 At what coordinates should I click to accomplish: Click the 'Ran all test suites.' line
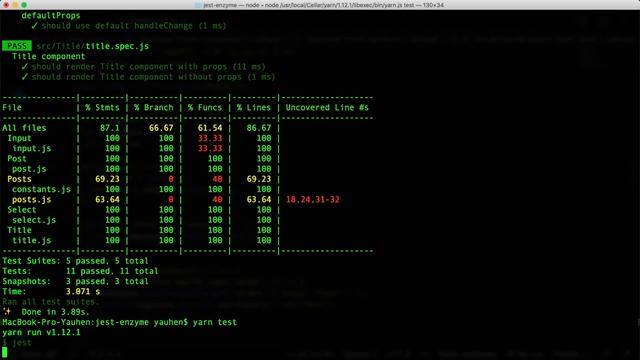51,302
